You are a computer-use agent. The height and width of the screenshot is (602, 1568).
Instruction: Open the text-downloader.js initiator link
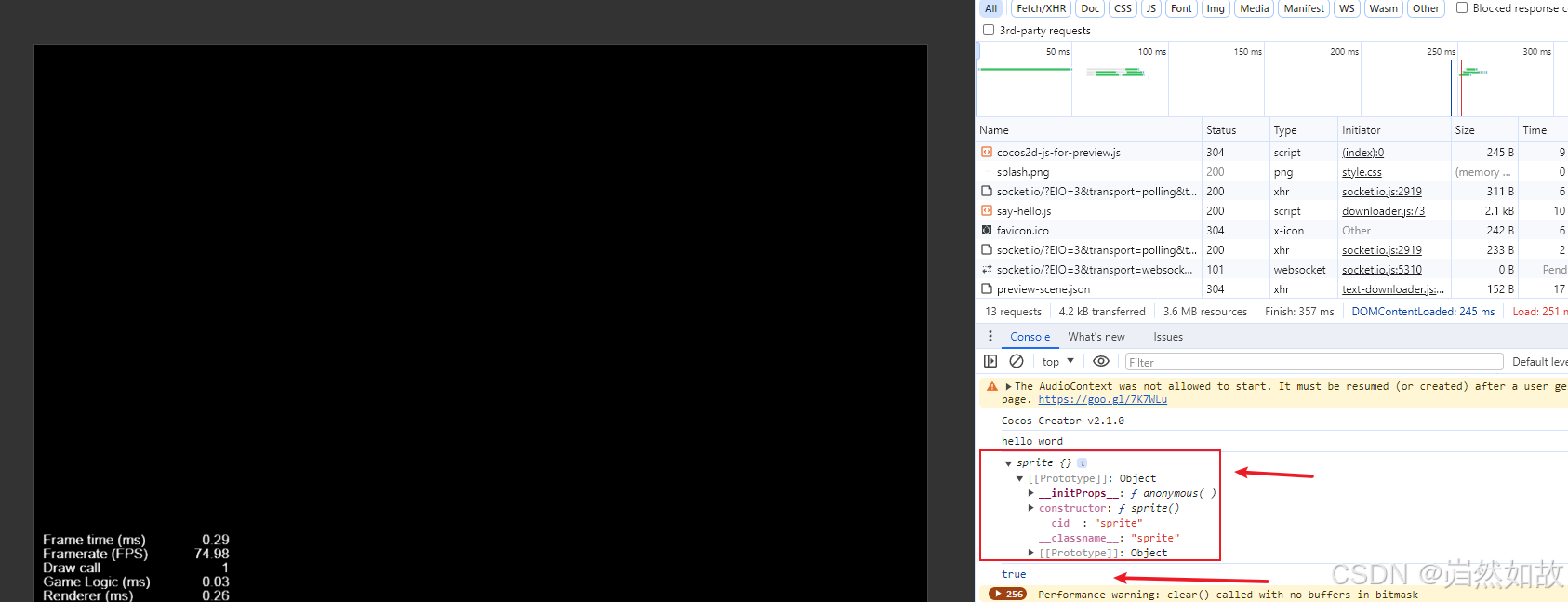[x=1393, y=289]
